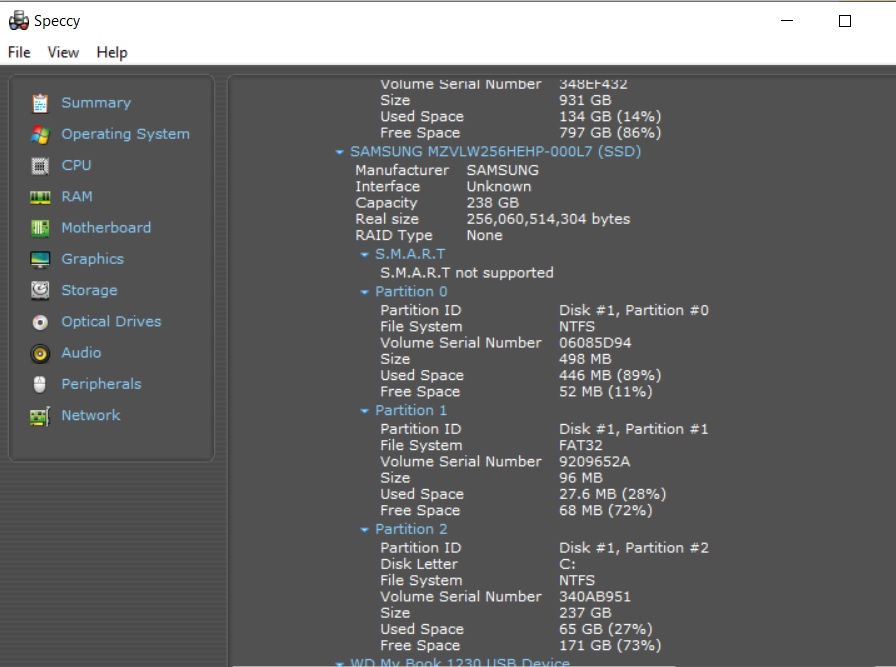
Task: Click the RAM memory stick icon
Action: [x=40, y=197]
